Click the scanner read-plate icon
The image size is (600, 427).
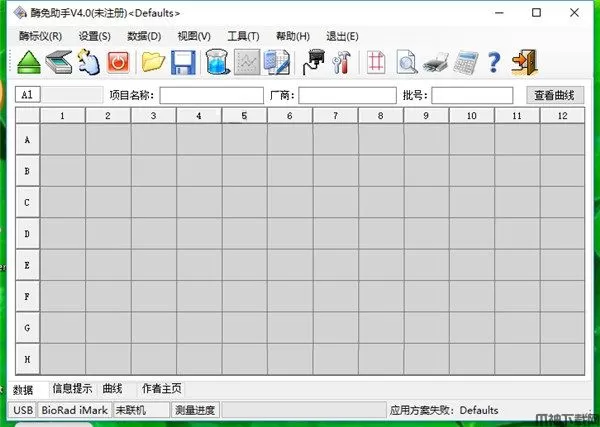(58, 62)
